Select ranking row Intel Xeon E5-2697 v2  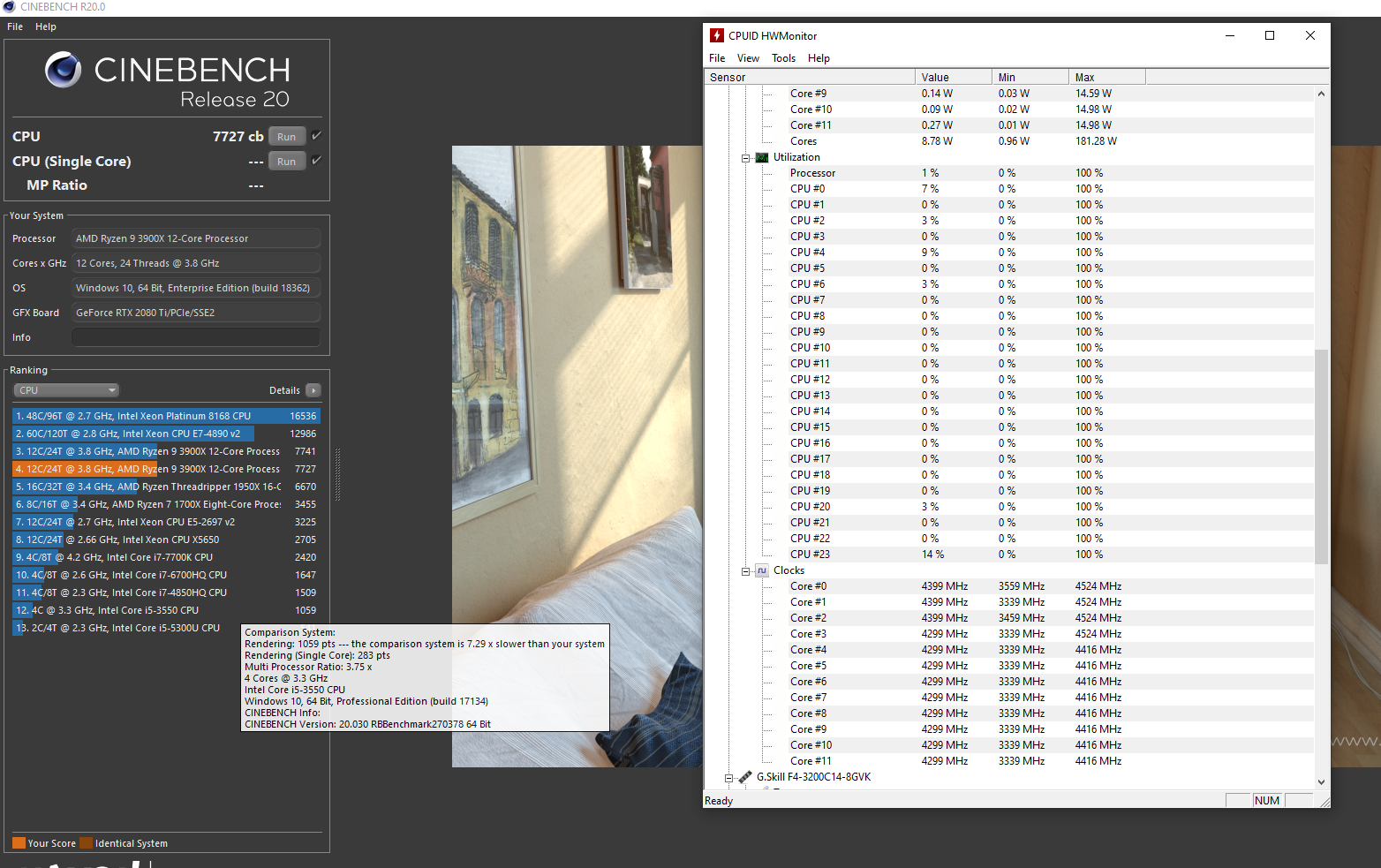166,522
